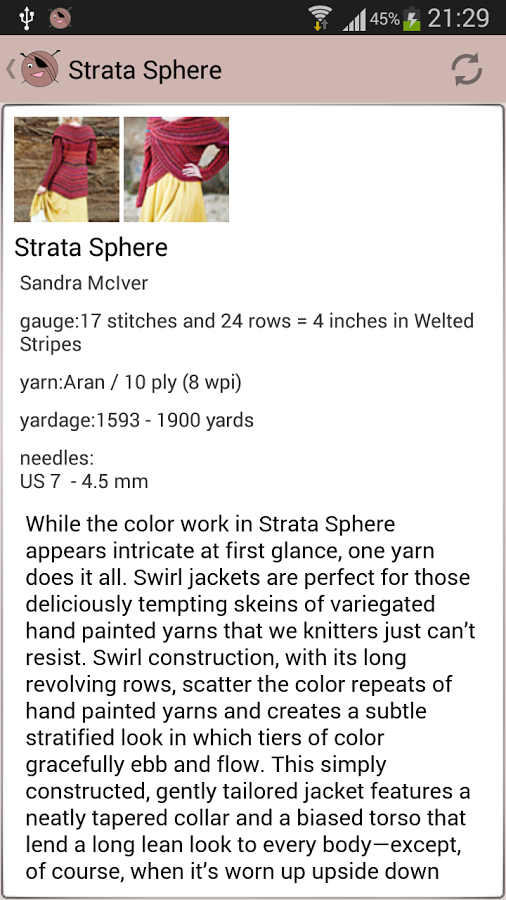Open the USB connection status icon
This screenshot has height=900, width=506.
coord(27,18)
